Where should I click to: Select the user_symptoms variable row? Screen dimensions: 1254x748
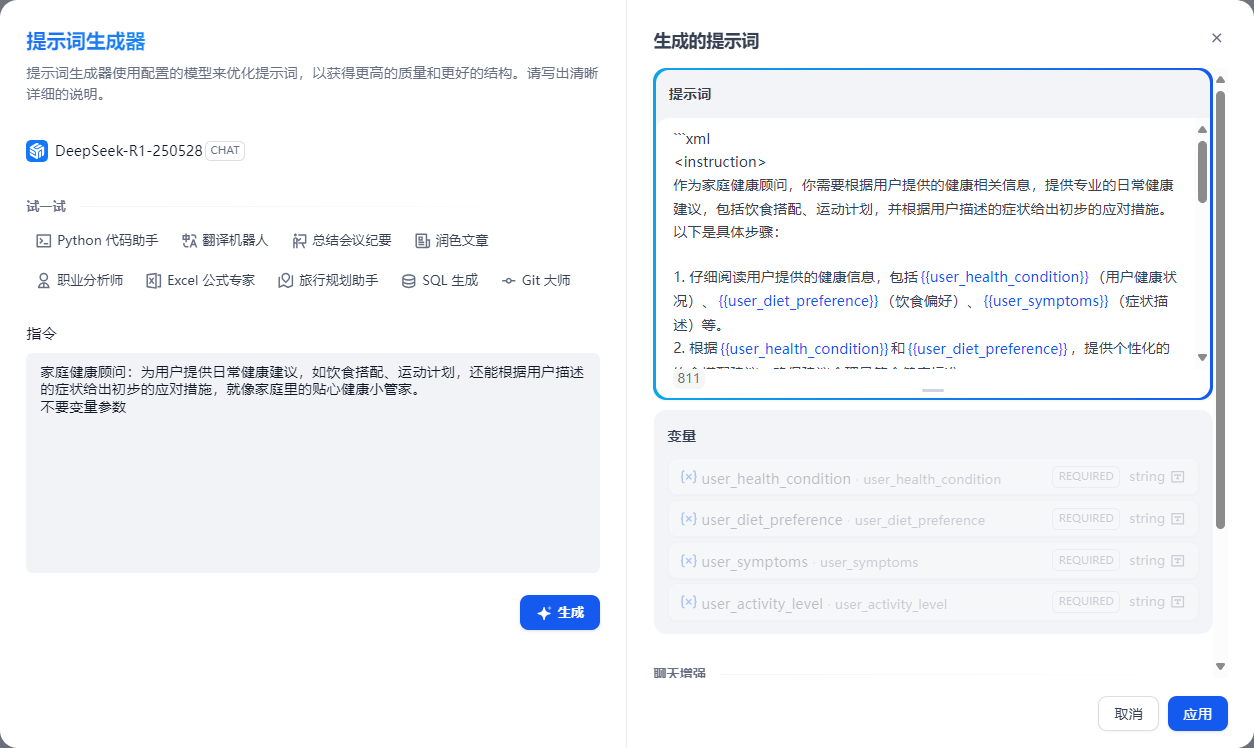coord(933,561)
